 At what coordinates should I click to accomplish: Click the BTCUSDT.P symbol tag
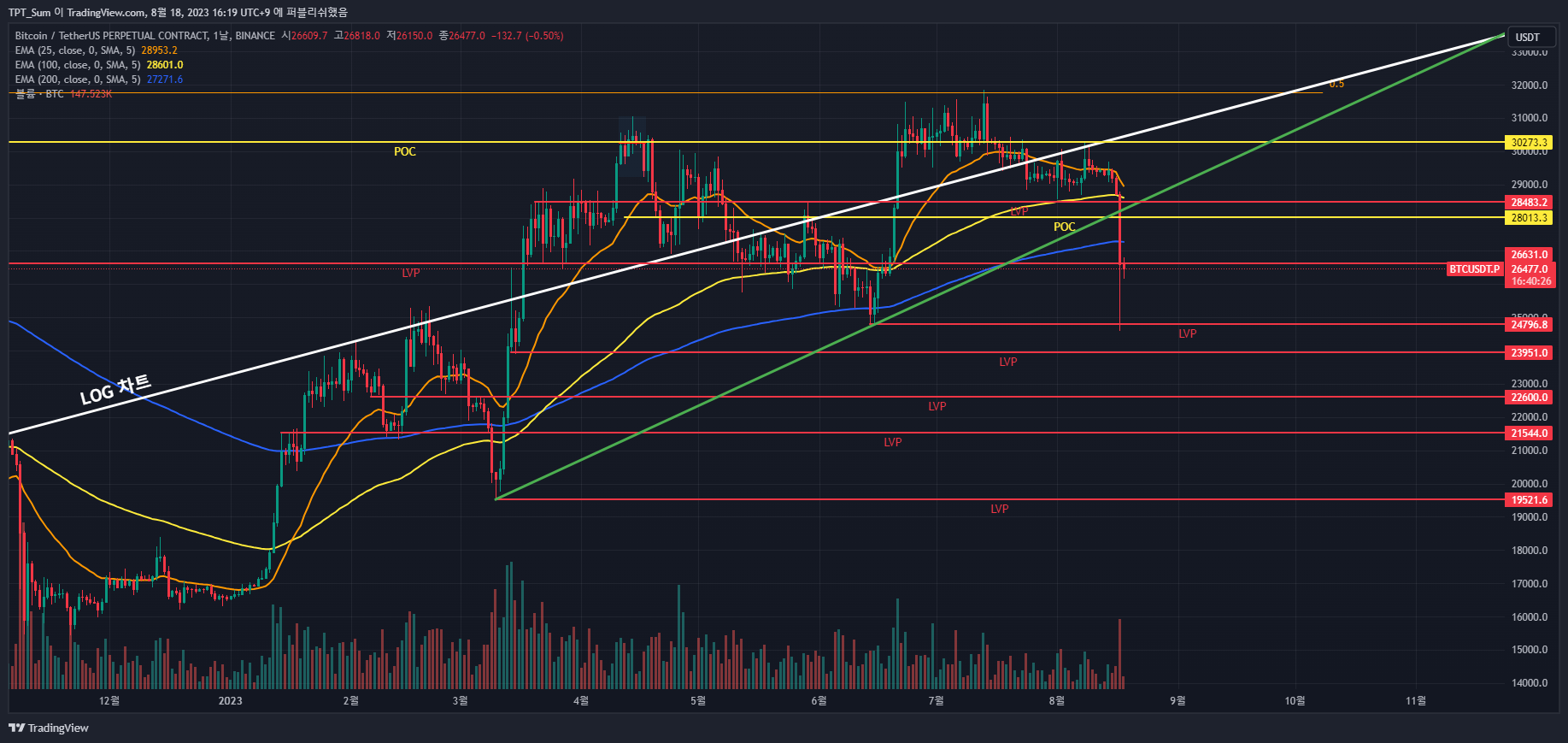point(1474,269)
